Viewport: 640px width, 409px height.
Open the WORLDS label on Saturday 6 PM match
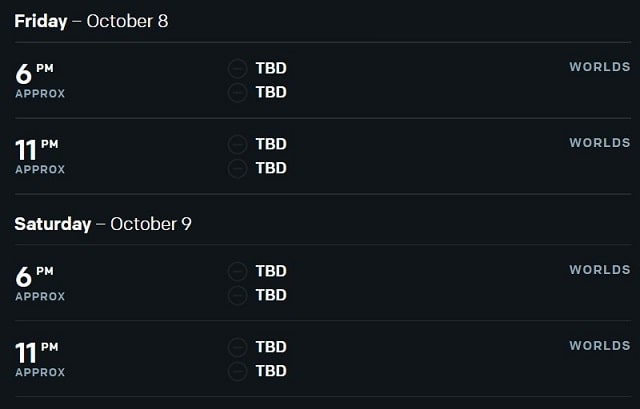[x=600, y=270]
